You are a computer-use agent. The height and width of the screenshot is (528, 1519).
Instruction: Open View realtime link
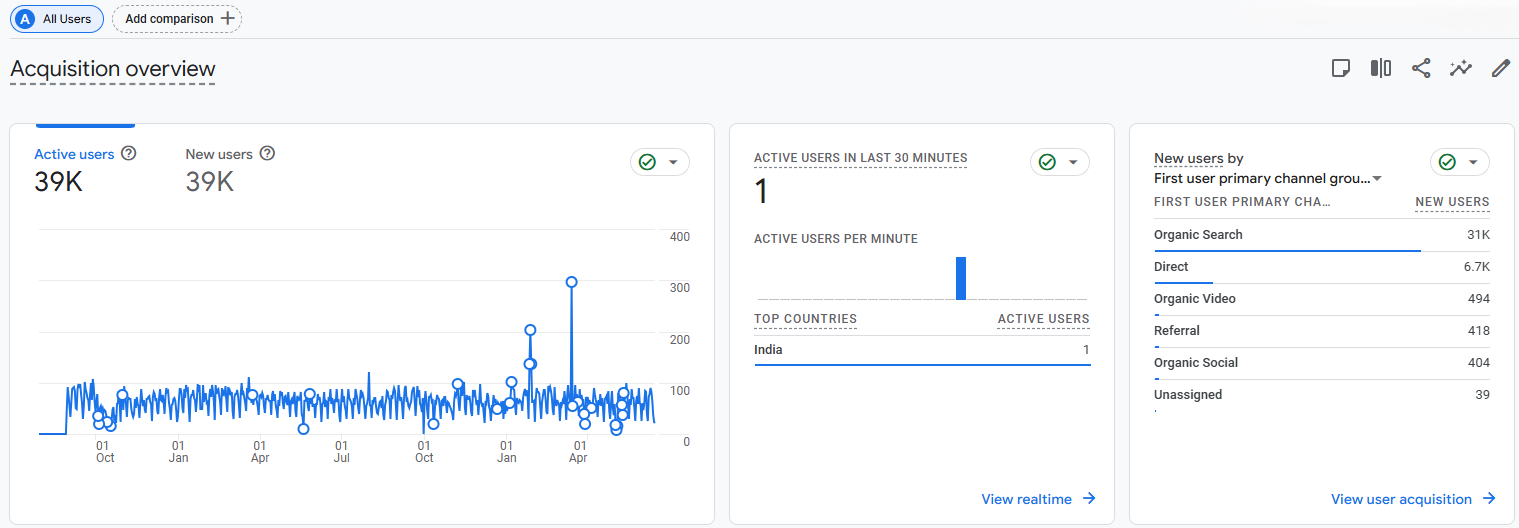click(1038, 499)
